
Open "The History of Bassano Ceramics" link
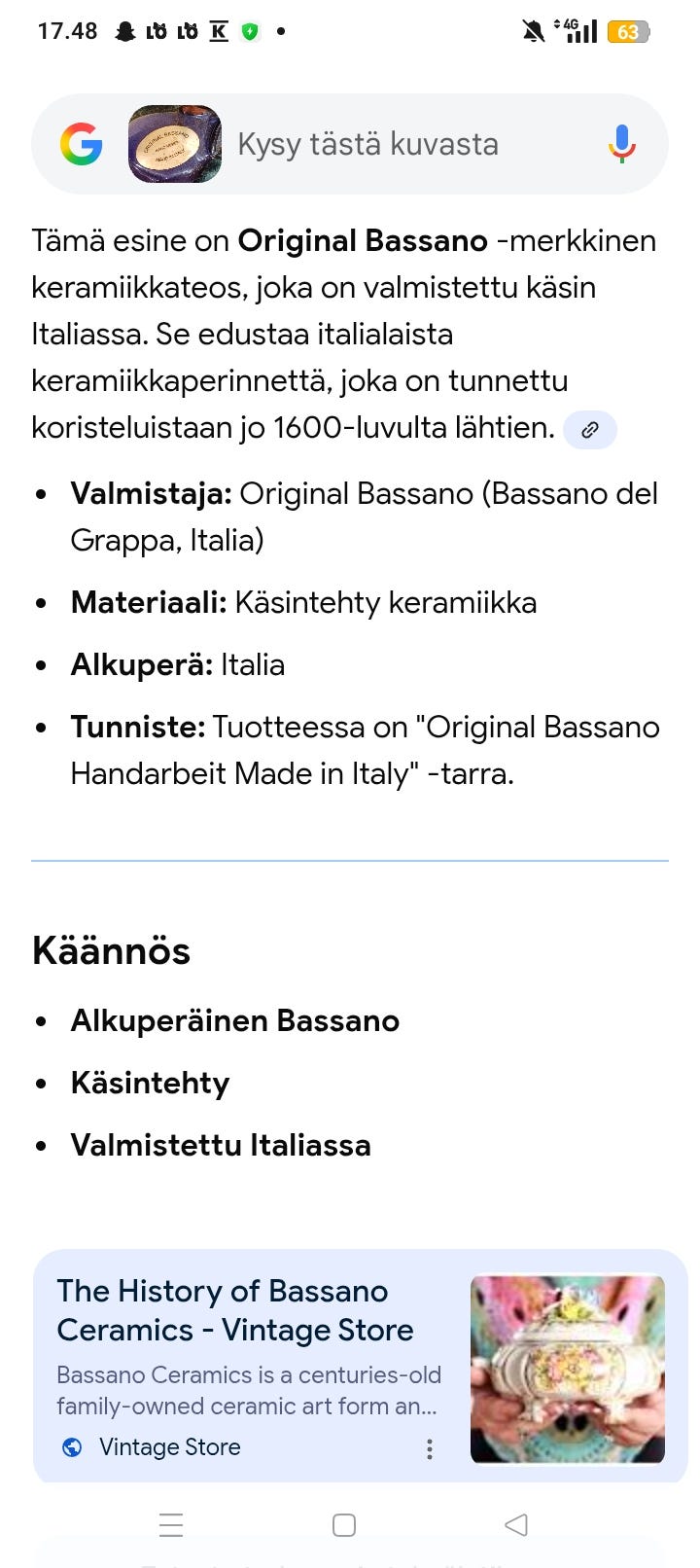pos(235,1309)
